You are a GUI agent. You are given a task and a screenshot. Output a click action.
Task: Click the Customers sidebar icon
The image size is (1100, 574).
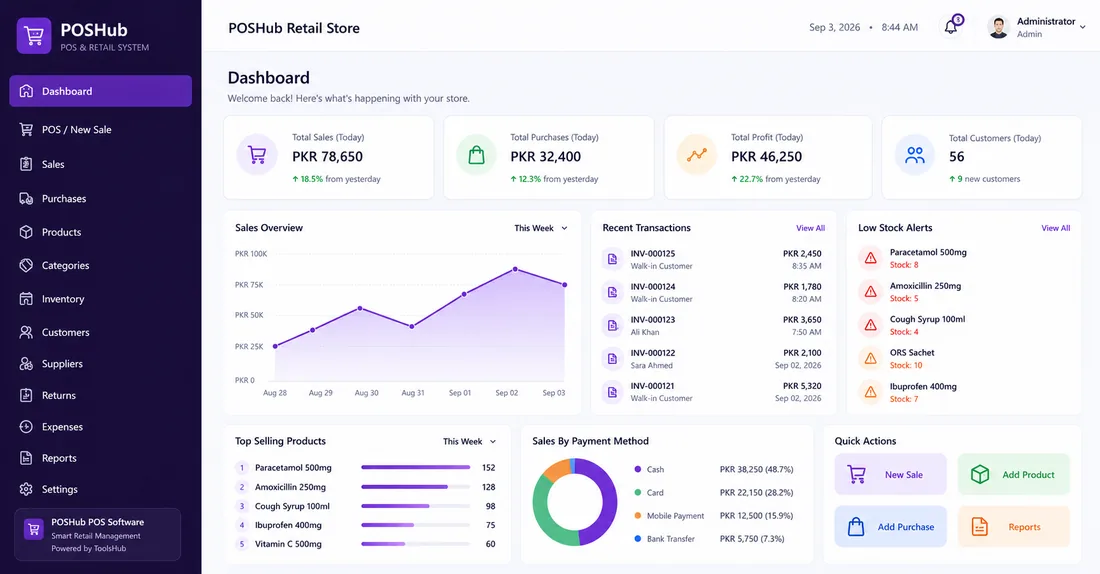coord(26,332)
